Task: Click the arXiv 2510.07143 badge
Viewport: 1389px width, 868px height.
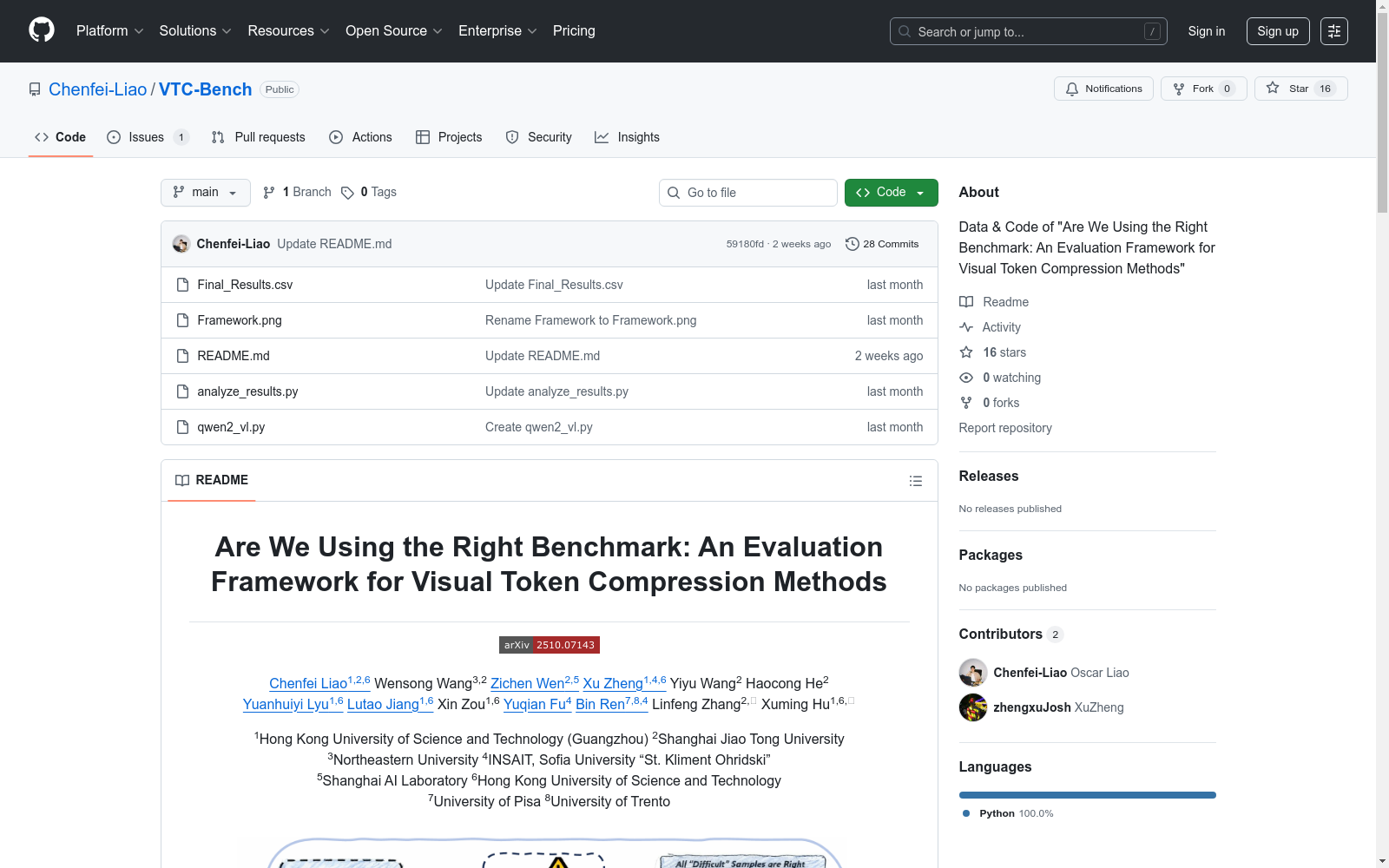Action: point(550,645)
